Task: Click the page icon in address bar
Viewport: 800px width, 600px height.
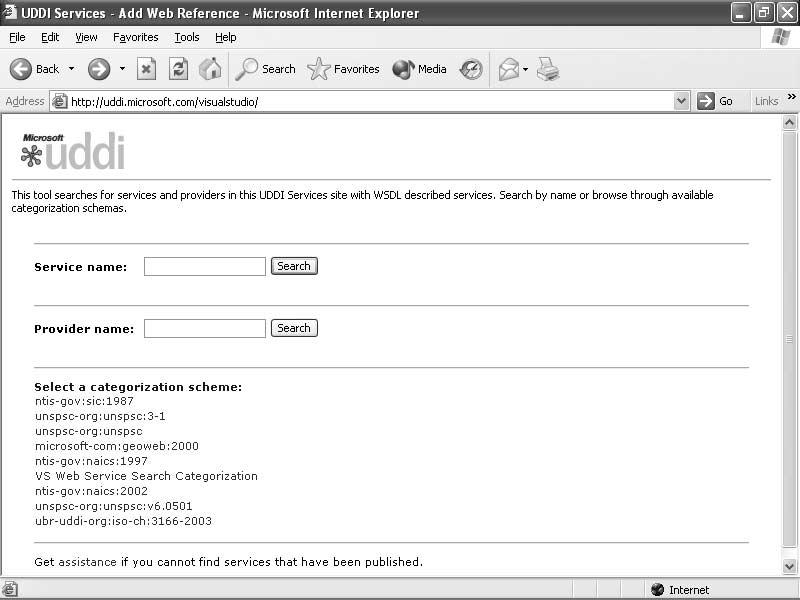Action: 60,101
